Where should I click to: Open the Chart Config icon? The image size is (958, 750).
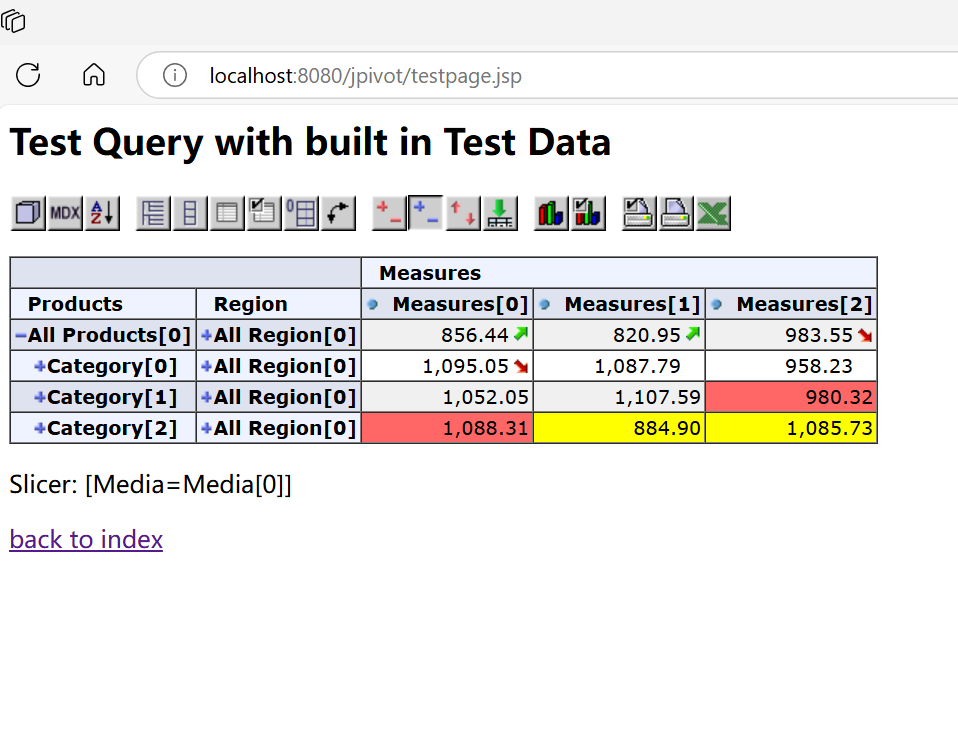click(588, 213)
